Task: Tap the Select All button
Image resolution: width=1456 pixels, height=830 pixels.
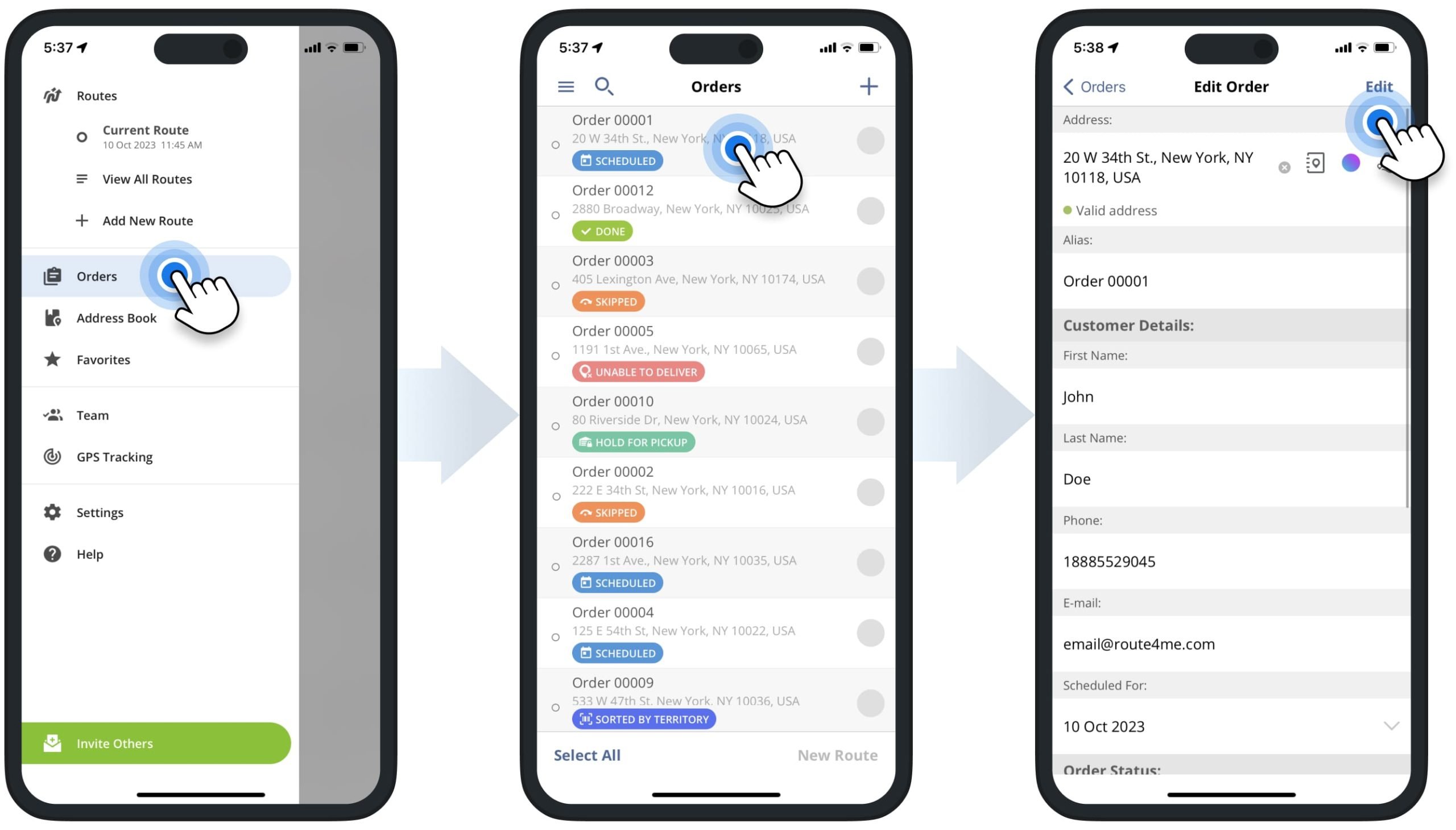Action: [x=587, y=755]
